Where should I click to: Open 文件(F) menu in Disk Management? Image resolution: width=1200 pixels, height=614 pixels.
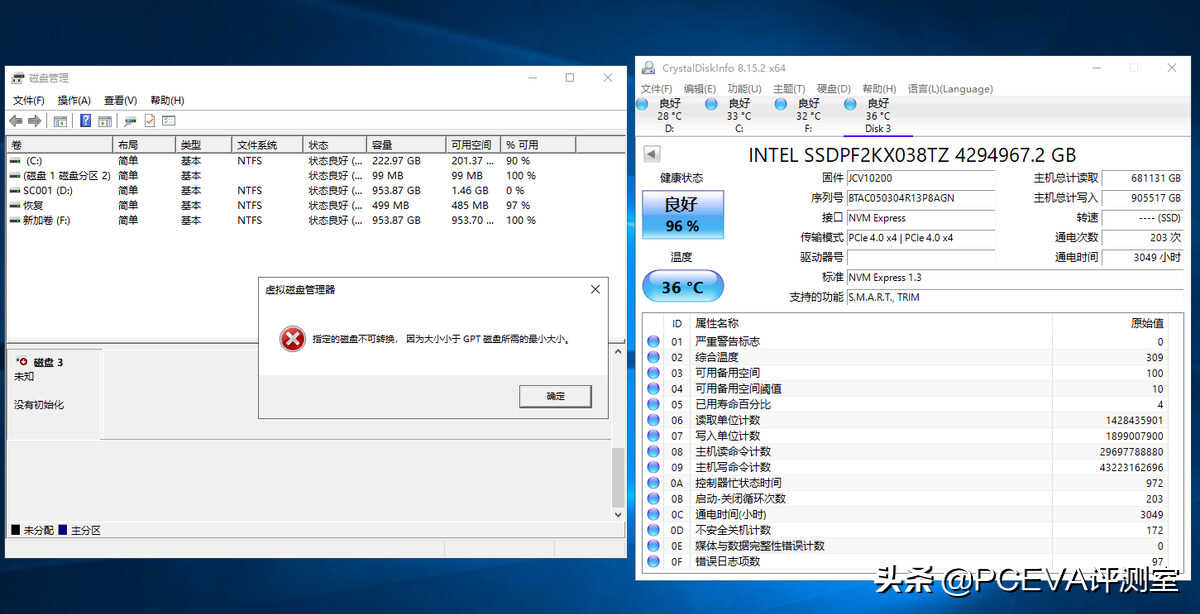pyautogui.click(x=29, y=100)
